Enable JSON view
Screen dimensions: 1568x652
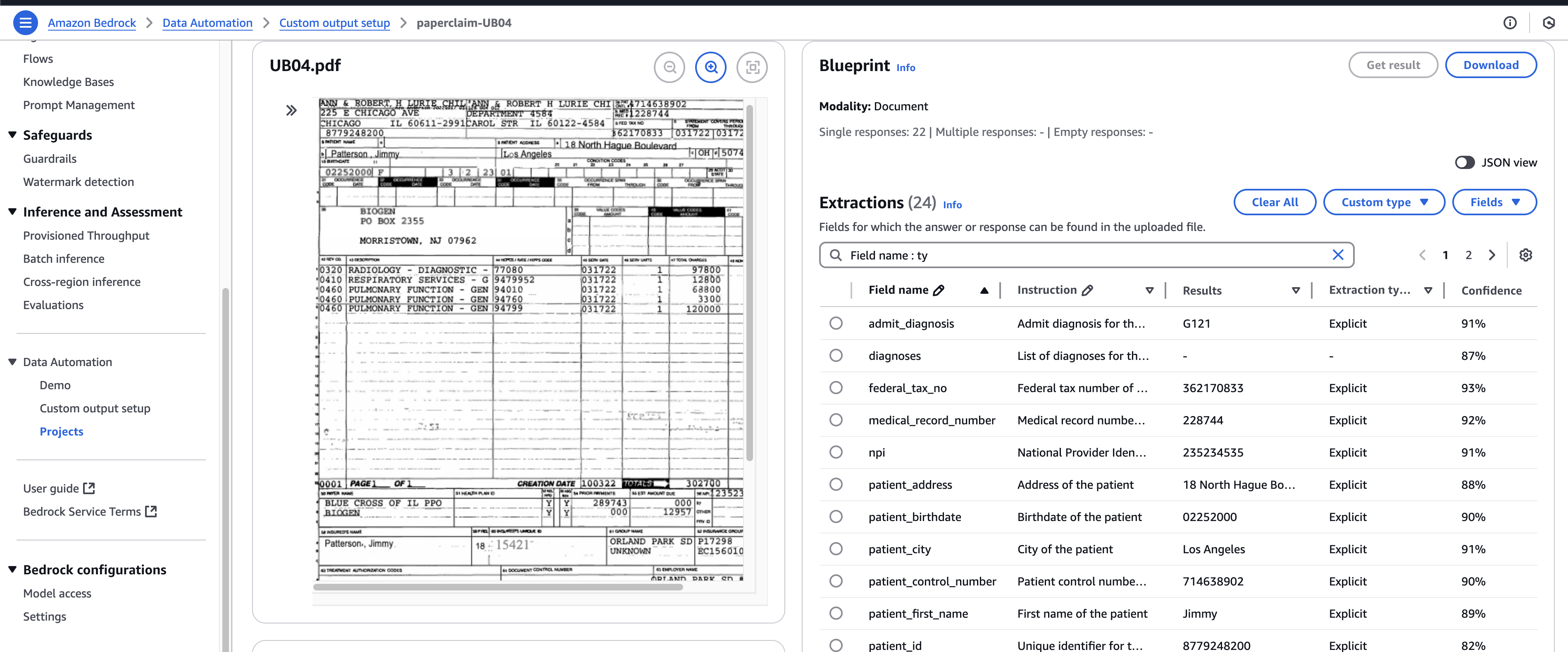pos(1466,162)
